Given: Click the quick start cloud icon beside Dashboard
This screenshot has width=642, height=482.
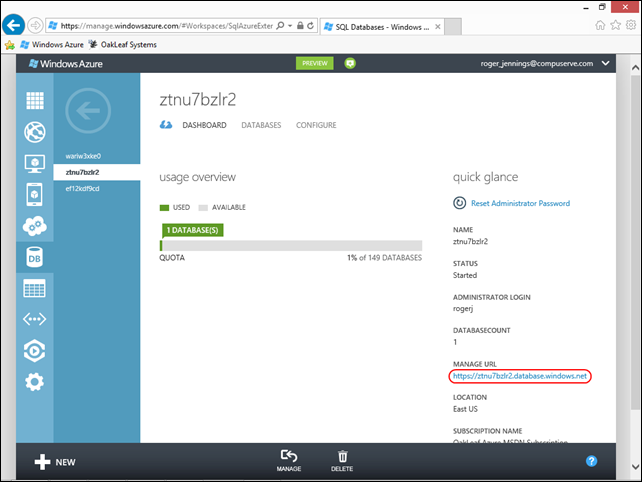Looking at the screenshot, I should [x=166, y=124].
